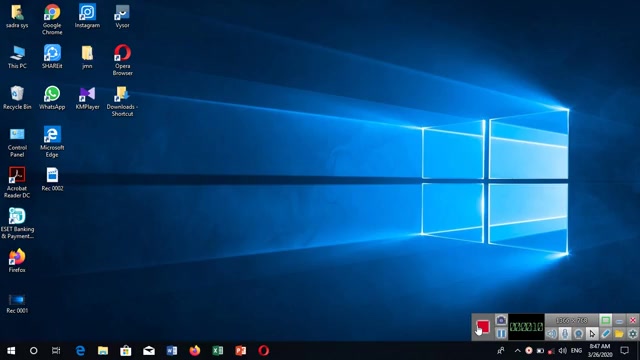
Task: Open PowerPoint from the taskbar
Action: (240, 351)
